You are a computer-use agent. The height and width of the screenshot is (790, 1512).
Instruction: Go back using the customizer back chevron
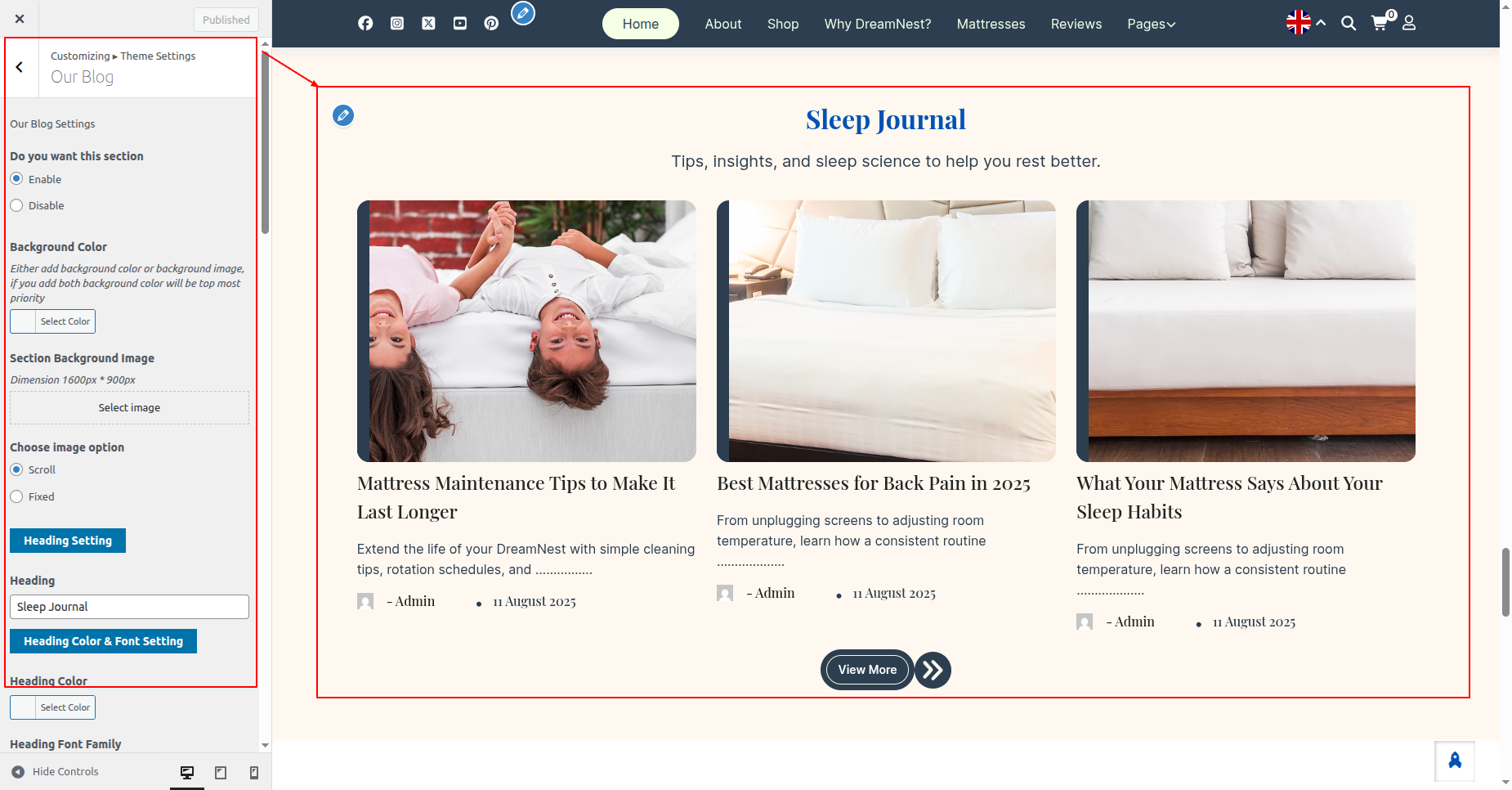[20, 67]
